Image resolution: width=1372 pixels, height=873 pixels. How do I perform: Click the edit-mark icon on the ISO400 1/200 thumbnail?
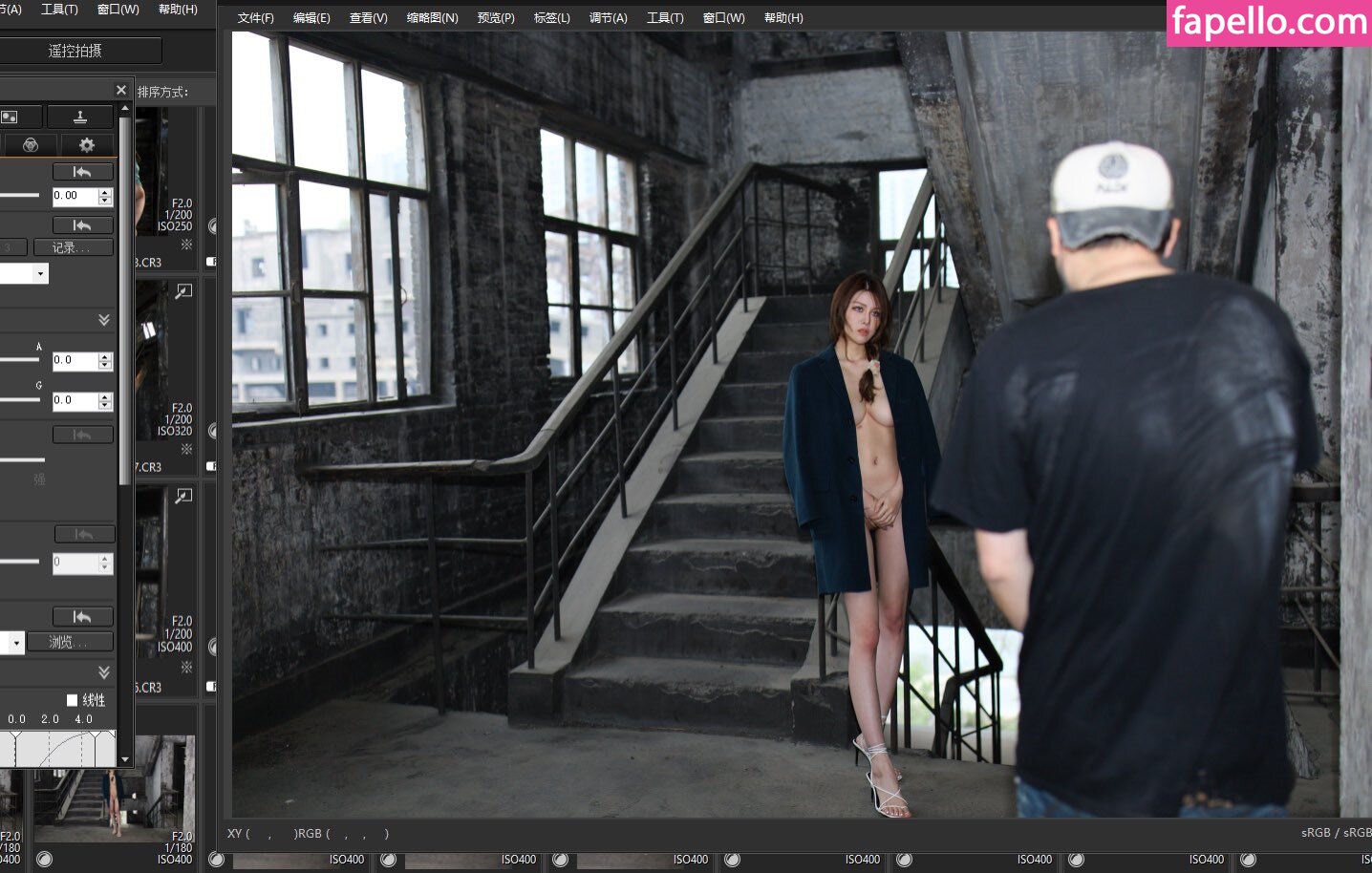pos(183,496)
